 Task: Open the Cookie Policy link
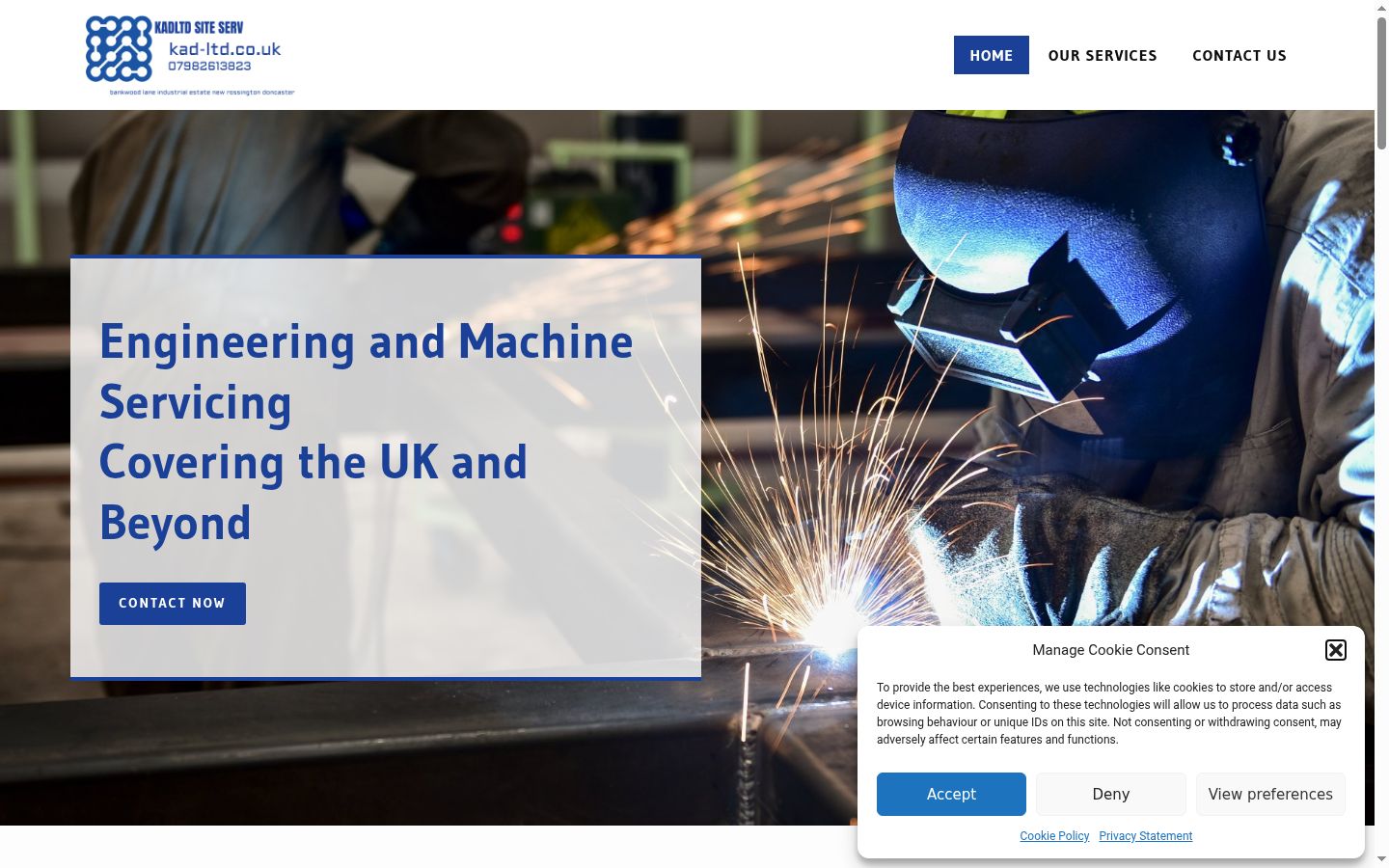[1054, 836]
